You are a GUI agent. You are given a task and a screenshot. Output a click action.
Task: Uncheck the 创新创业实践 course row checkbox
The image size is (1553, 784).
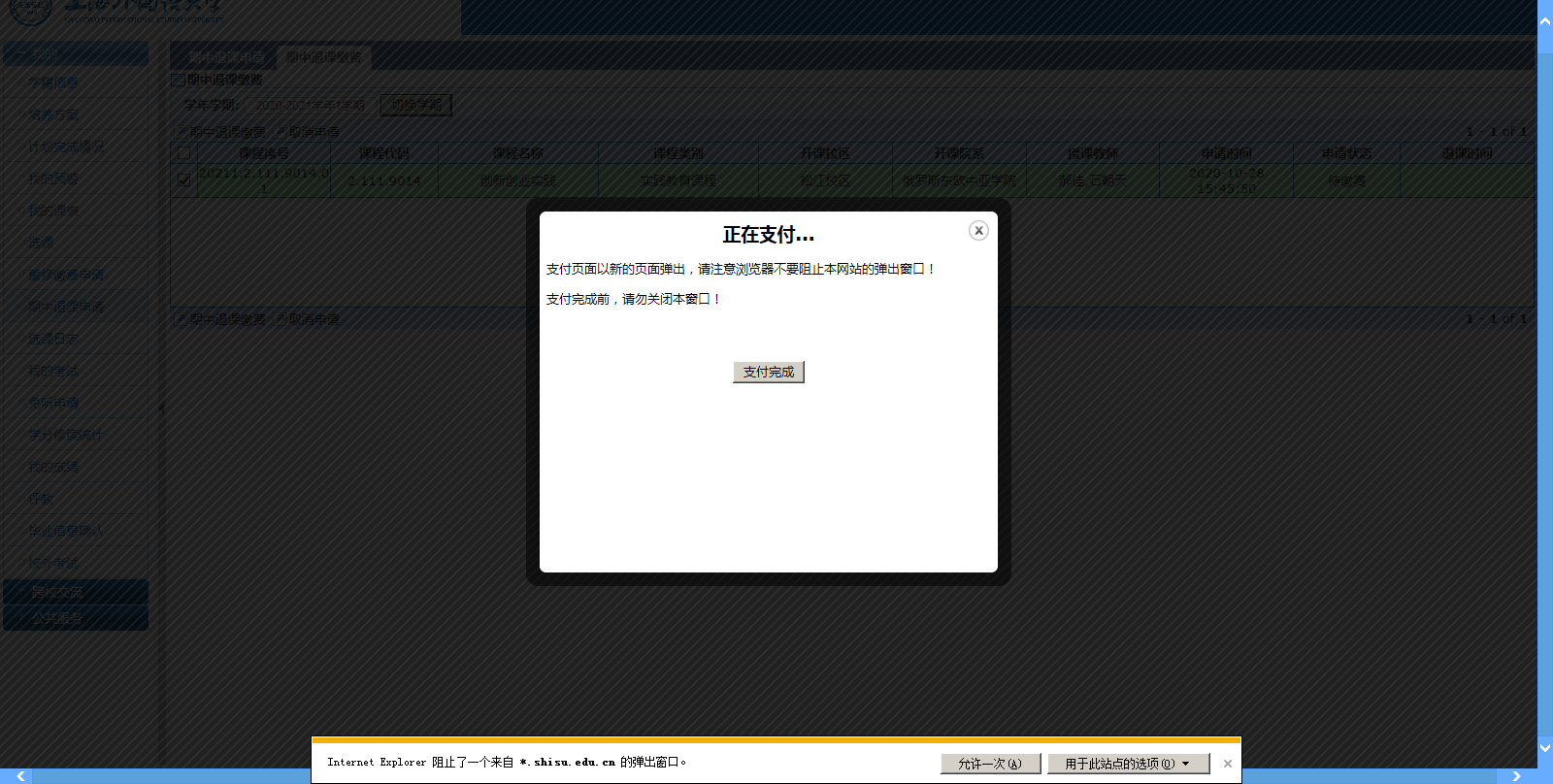point(184,180)
